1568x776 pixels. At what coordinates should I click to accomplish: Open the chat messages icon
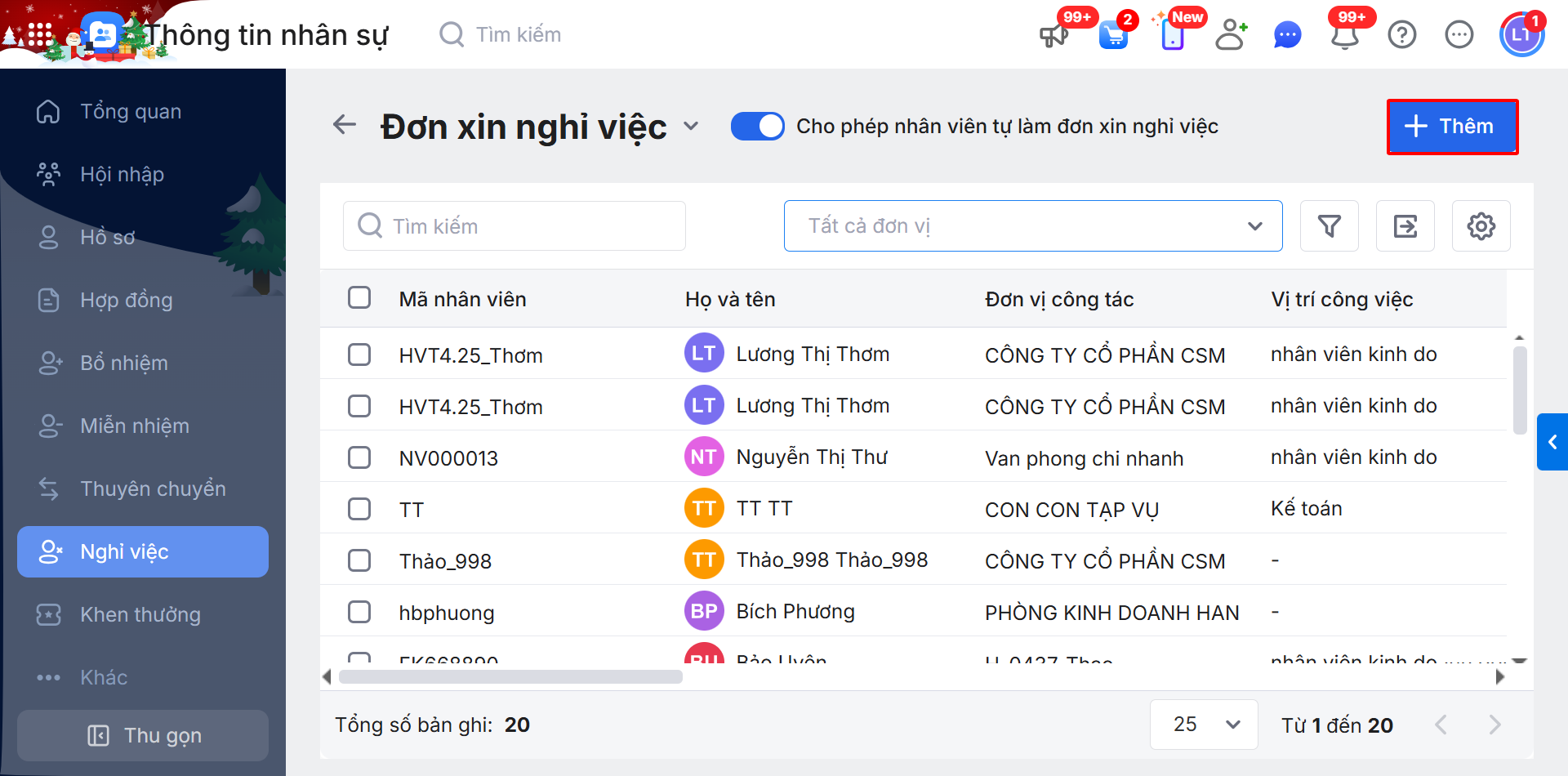(1287, 35)
